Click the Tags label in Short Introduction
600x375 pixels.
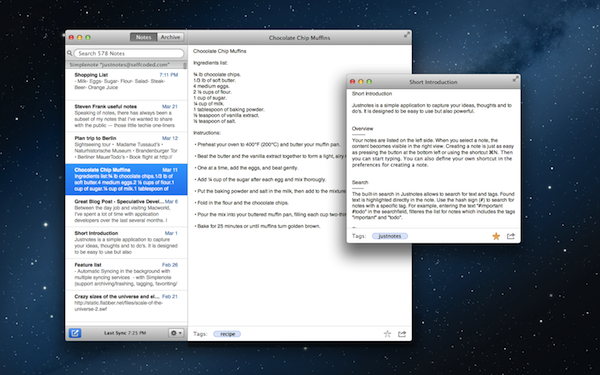[x=359, y=236]
